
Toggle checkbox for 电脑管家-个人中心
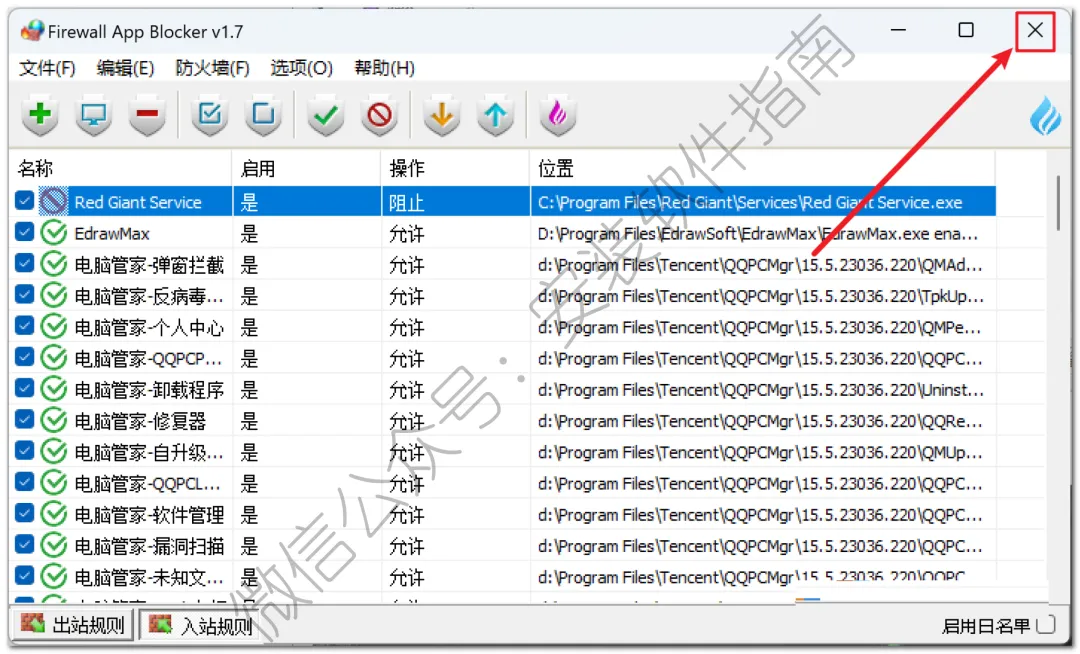tap(24, 325)
